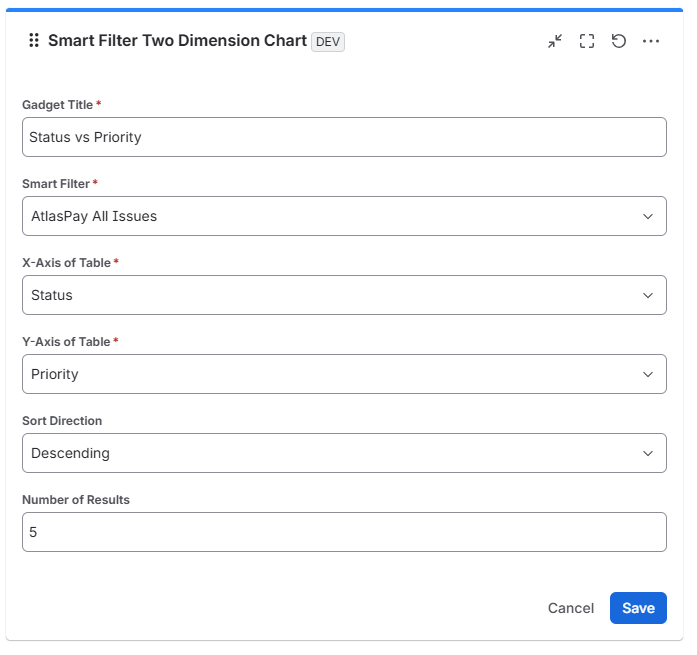The image size is (697, 655).
Task: Open the X-Axis of Table dropdown
Action: (344, 295)
